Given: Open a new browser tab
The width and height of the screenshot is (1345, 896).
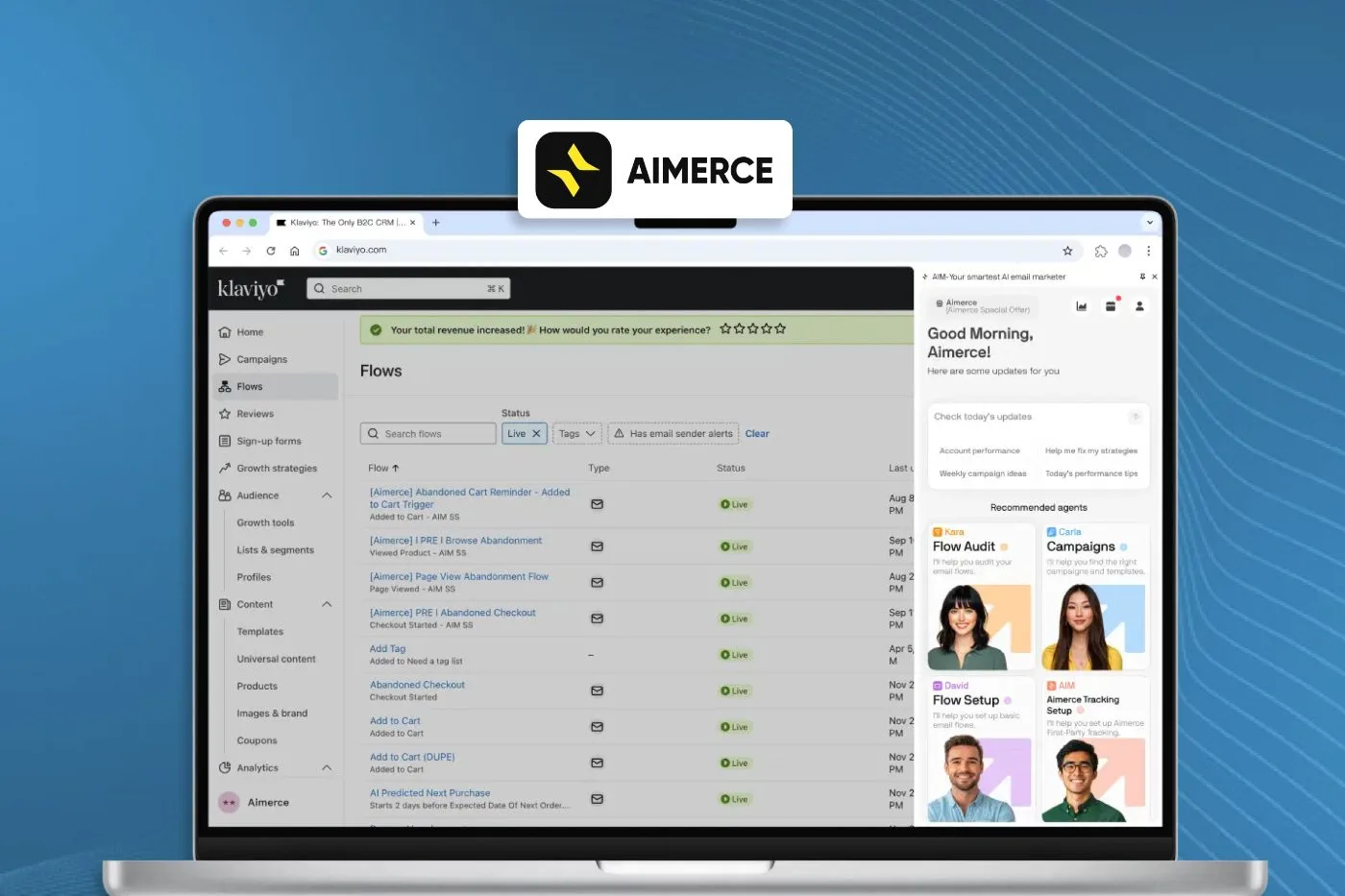Looking at the screenshot, I should [436, 223].
